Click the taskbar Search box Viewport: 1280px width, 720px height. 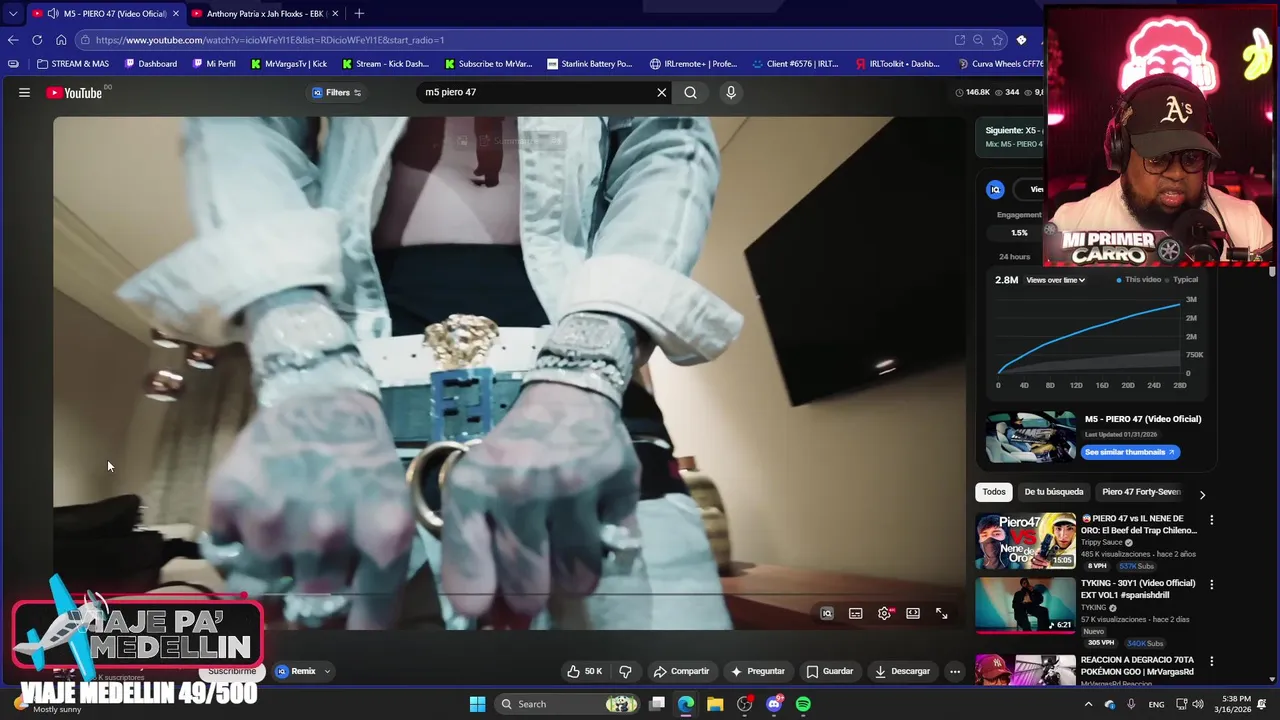[x=567, y=704]
